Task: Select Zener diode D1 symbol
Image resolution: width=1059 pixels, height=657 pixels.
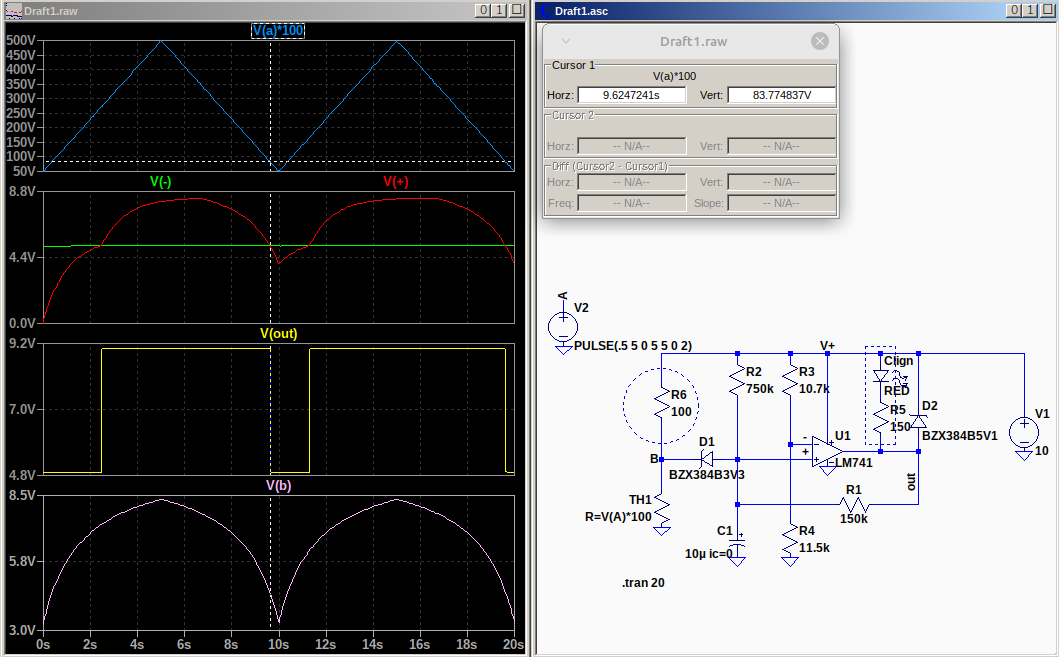Action: (x=706, y=459)
